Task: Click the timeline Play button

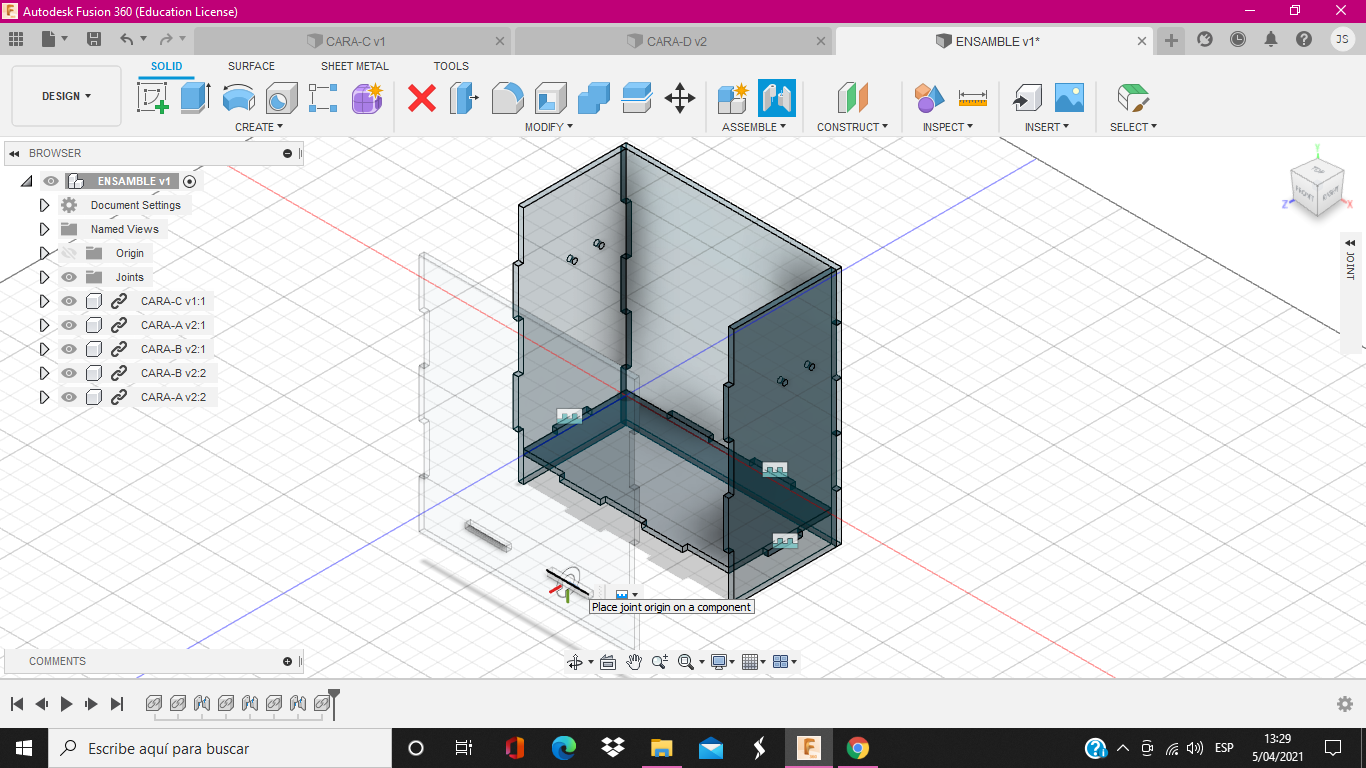Action: 66,704
